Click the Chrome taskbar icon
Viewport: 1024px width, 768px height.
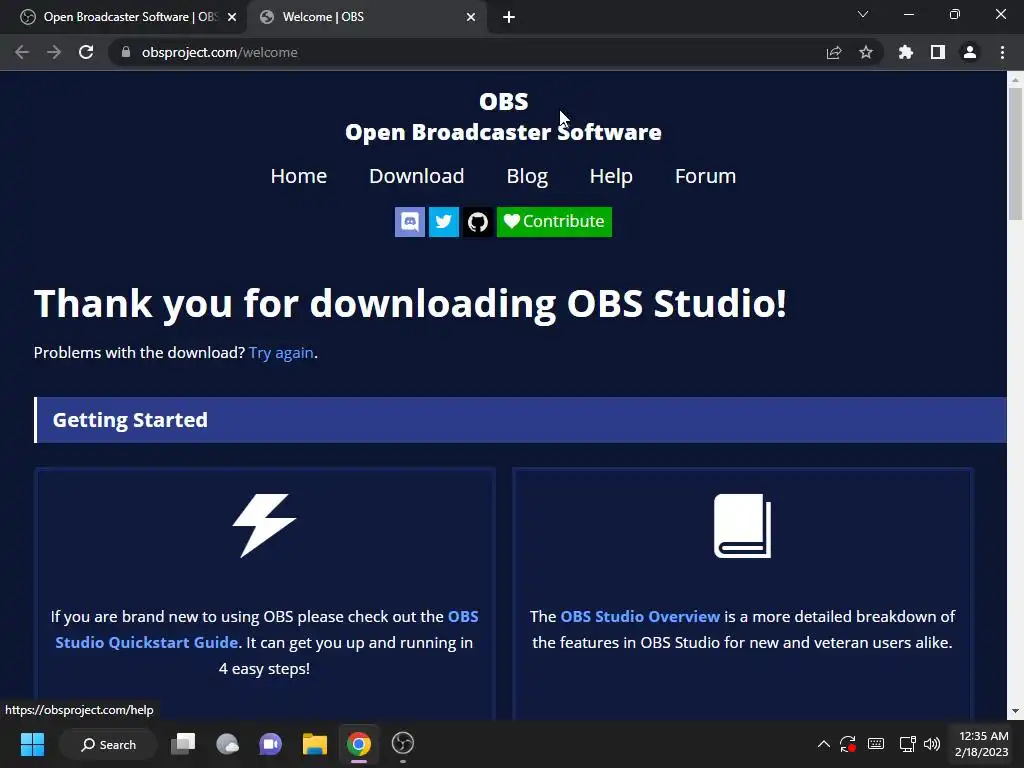(359, 744)
